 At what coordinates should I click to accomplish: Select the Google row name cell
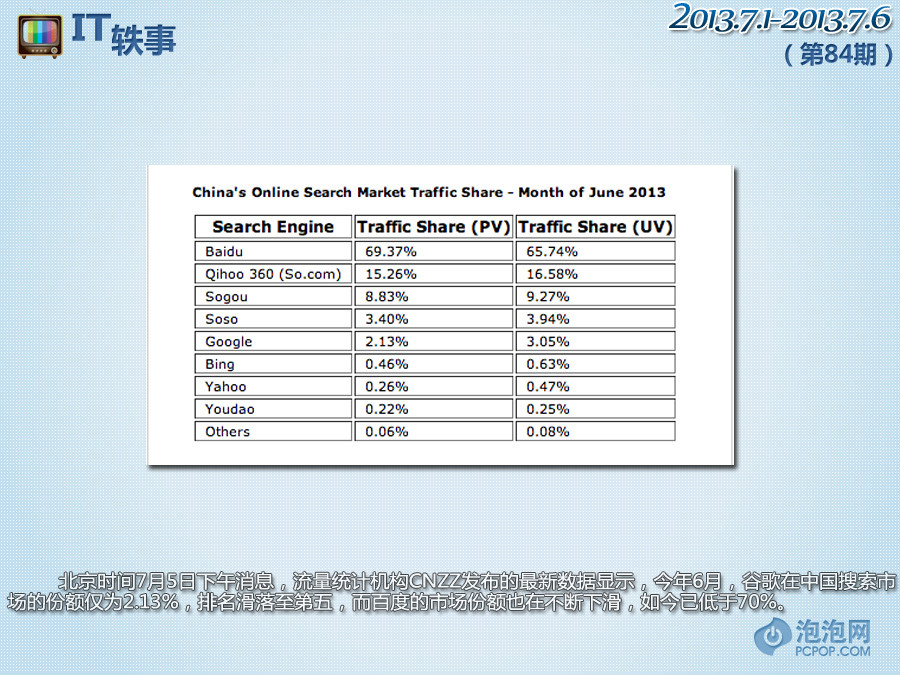(x=273, y=342)
